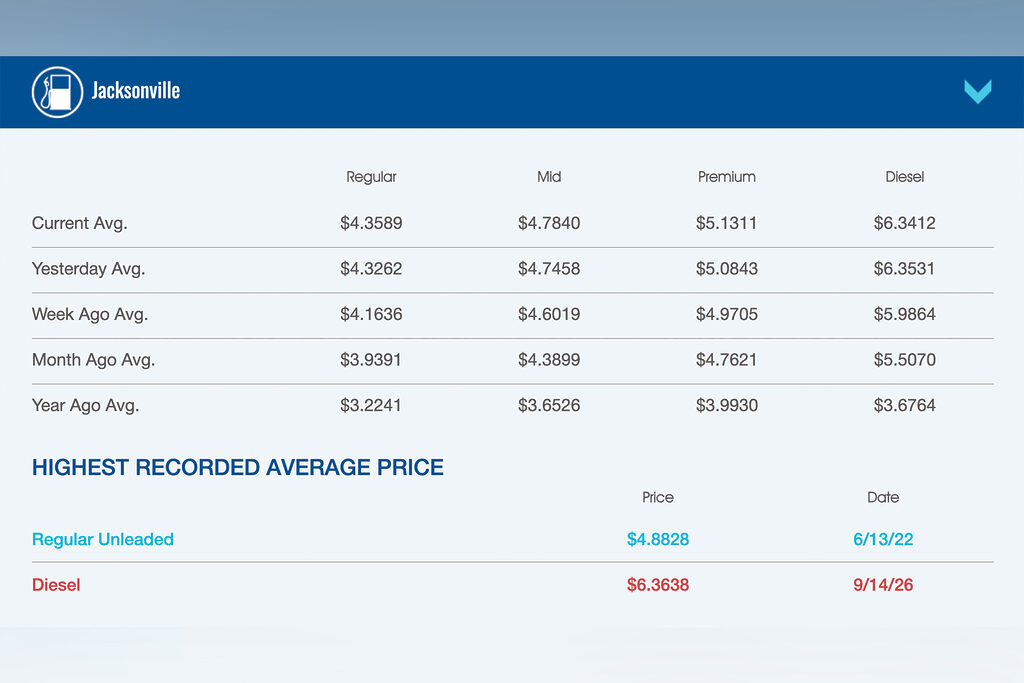
Task: Select the Current Avg. row label
Action: pos(80,223)
